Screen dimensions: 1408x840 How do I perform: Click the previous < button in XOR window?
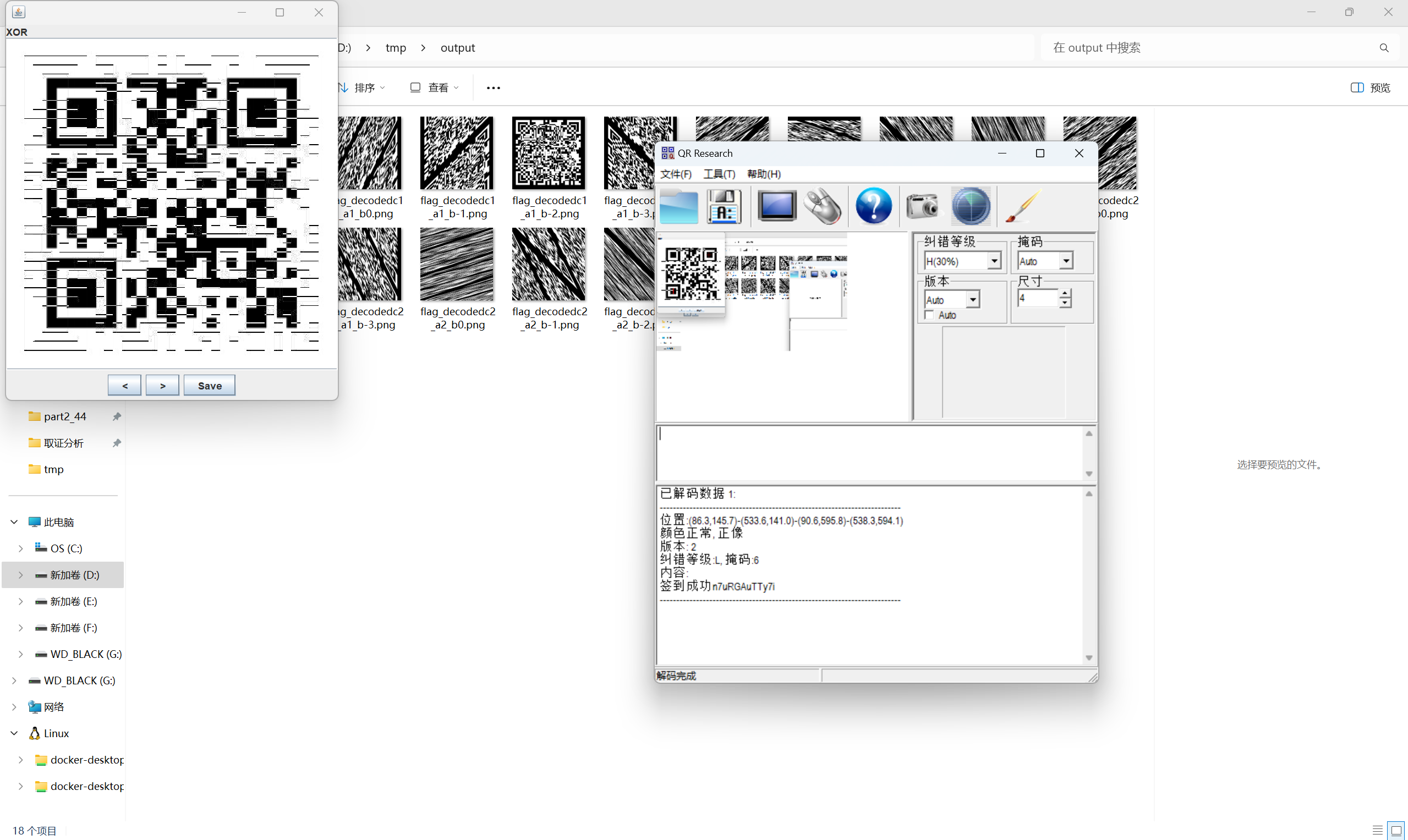tap(124, 386)
